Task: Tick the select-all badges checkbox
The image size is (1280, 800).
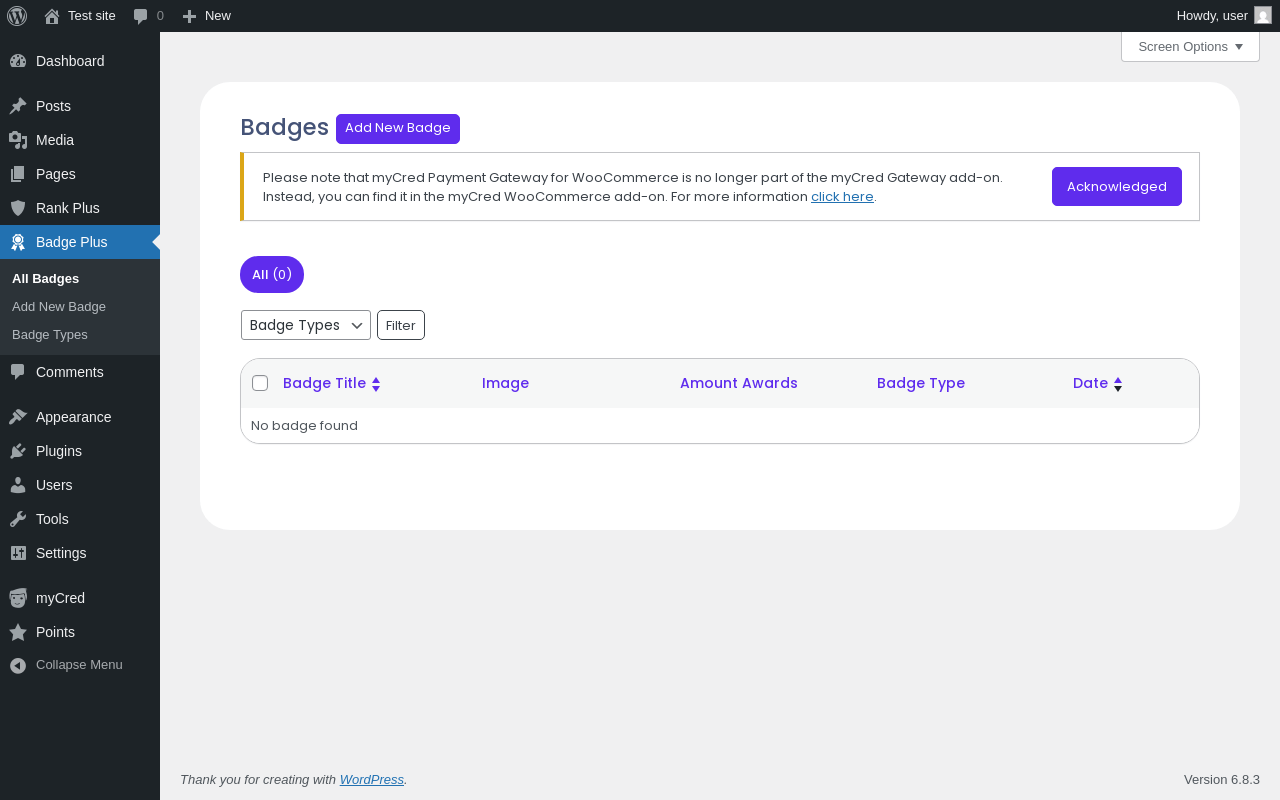Action: [260, 383]
